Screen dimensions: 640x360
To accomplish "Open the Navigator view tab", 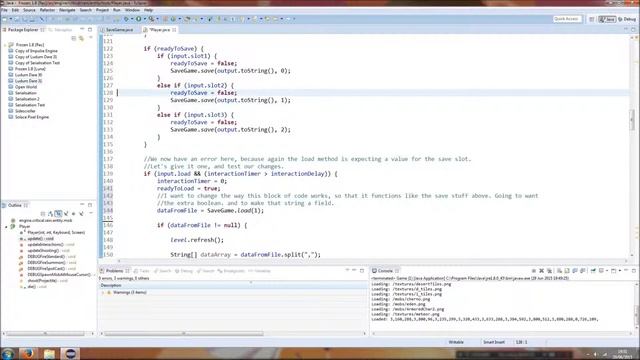I will [x=60, y=30].
